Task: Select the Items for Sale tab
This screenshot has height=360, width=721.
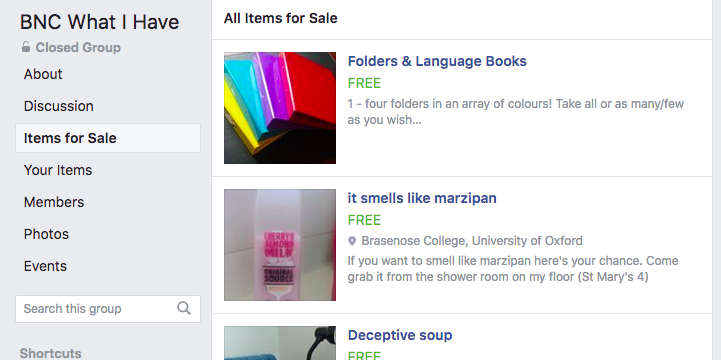Action: 108,138
